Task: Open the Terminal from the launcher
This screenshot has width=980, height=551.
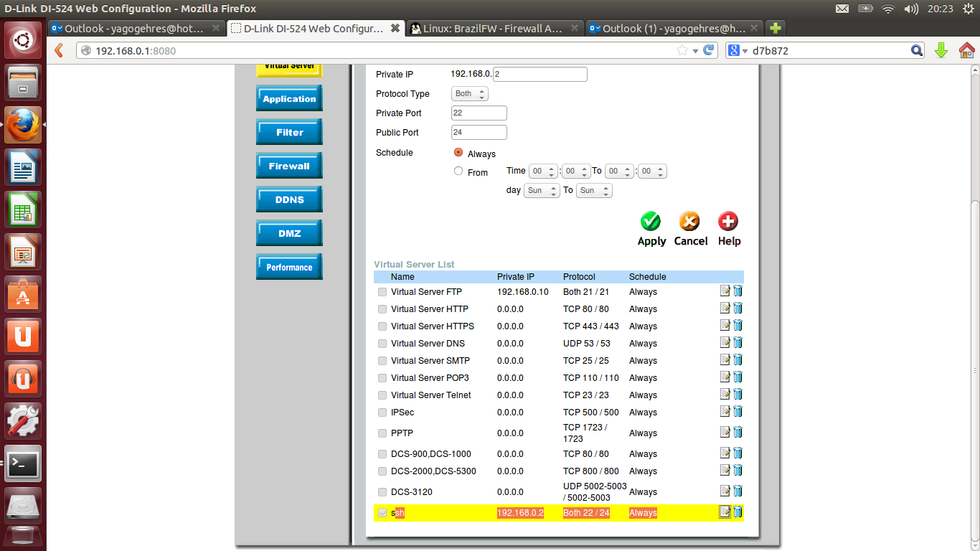Action: click(23, 464)
